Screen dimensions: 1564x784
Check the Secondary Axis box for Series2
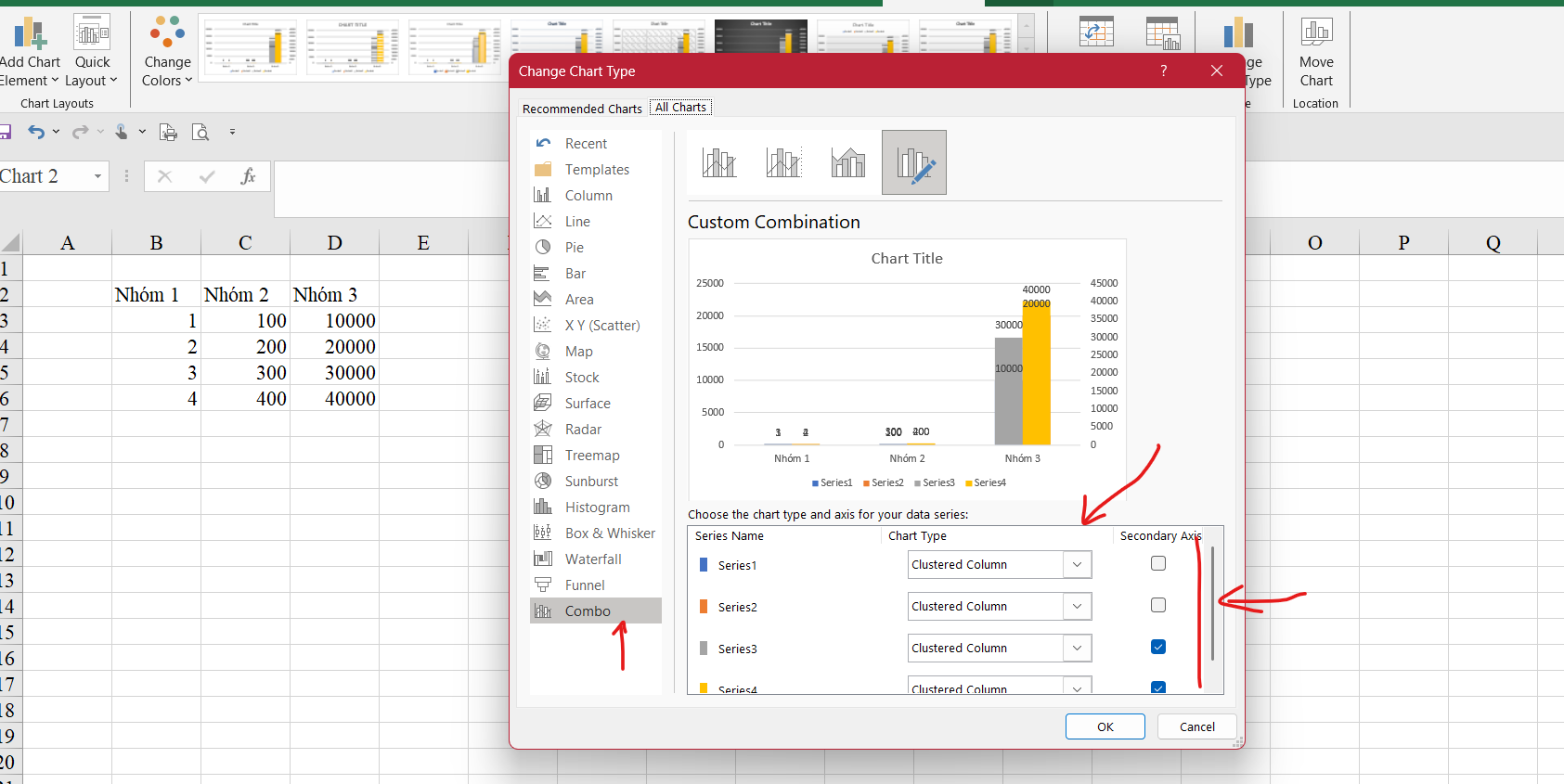(x=1157, y=605)
